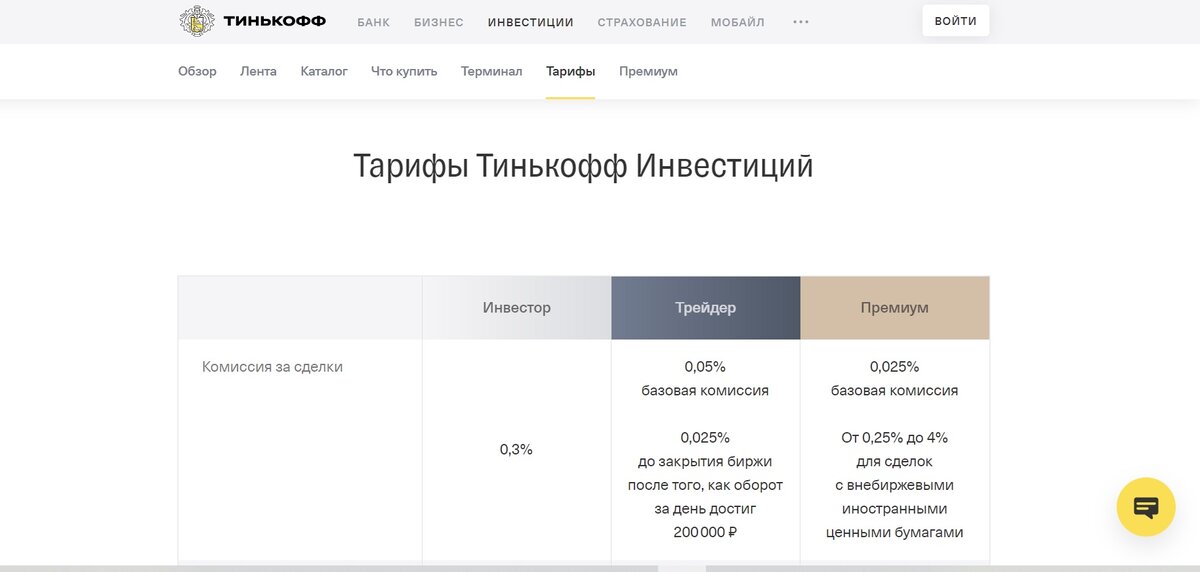Screen dimensions: 1200x572
Task: Switch to the Лента tab
Action: (258, 71)
